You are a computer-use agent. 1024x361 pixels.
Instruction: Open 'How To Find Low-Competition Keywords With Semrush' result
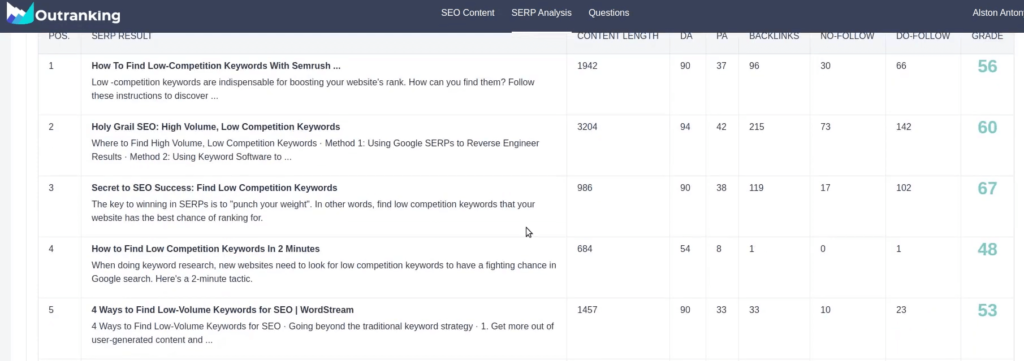(x=216, y=66)
